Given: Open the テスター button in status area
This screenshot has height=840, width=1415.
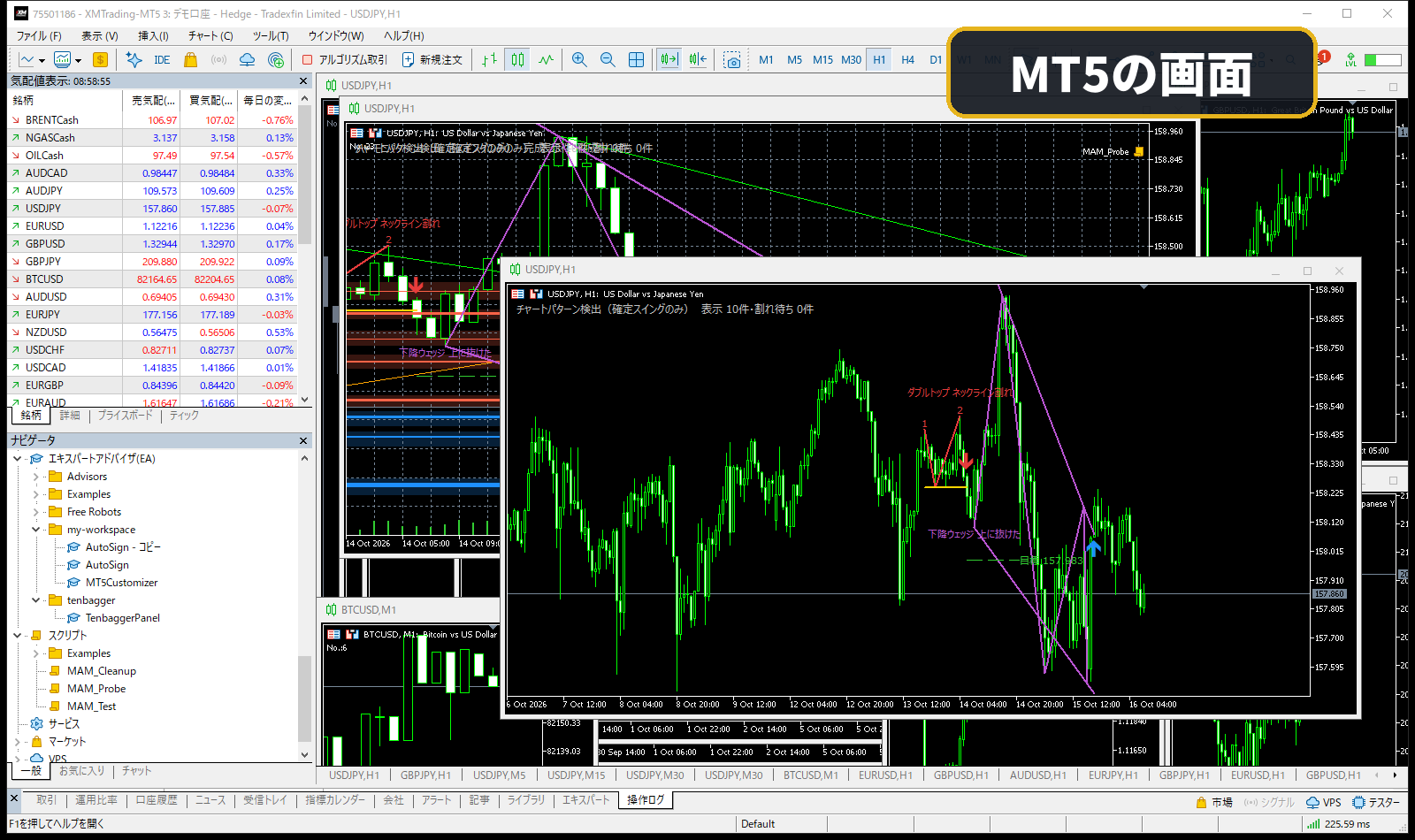Looking at the screenshot, I should [1376, 803].
